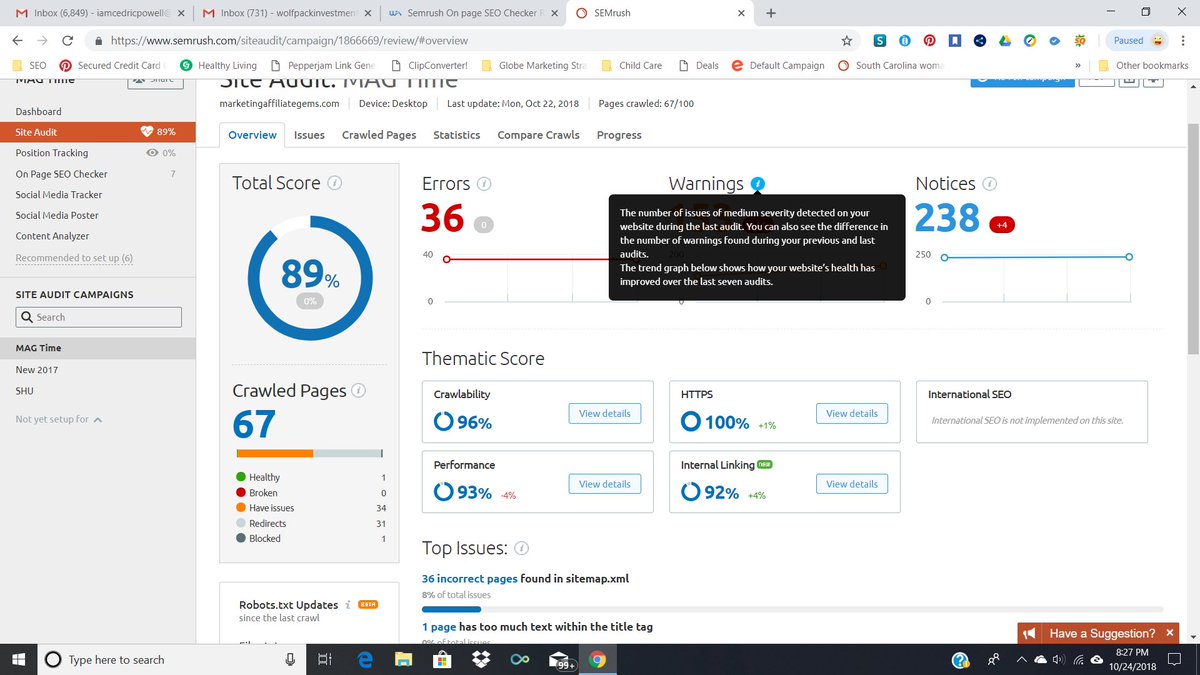Open the '36 incorrect pages' link
The width and height of the screenshot is (1200, 675).
[x=469, y=578]
